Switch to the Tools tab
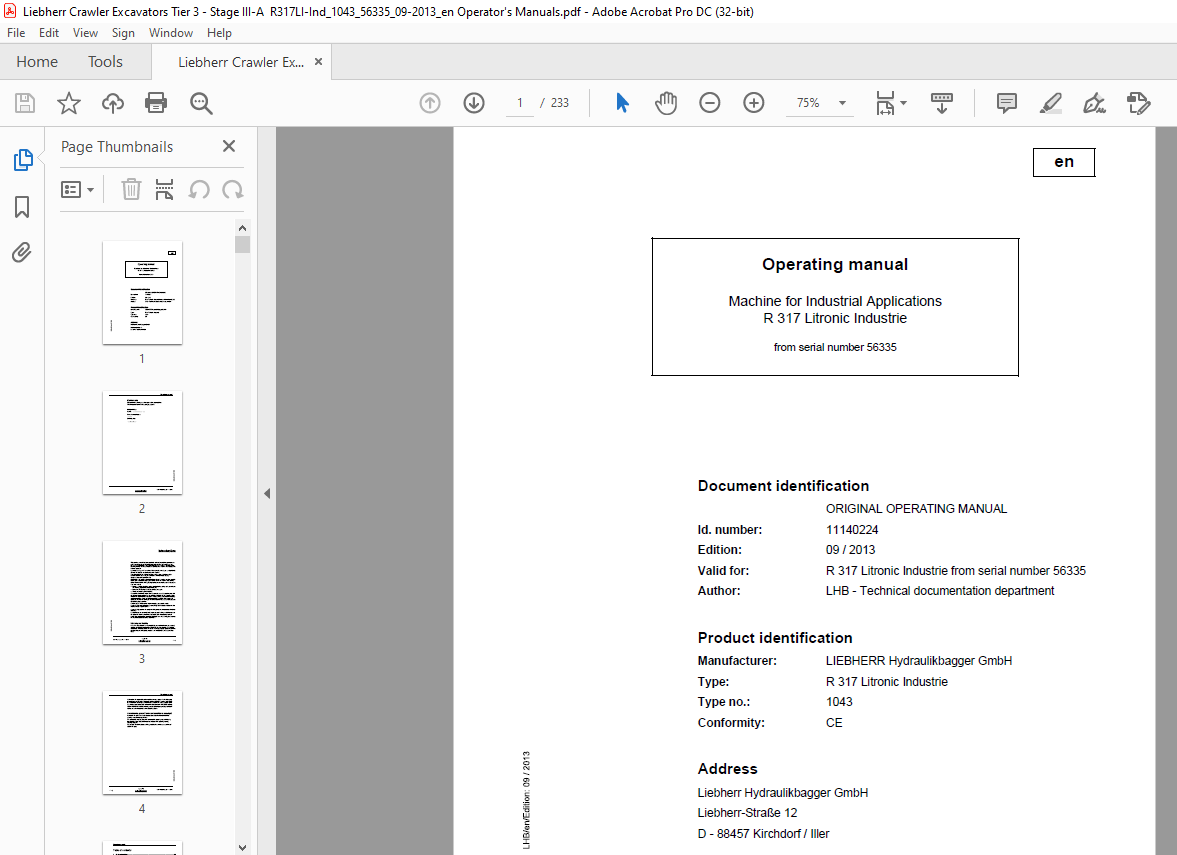1177x855 pixels. 105,62
